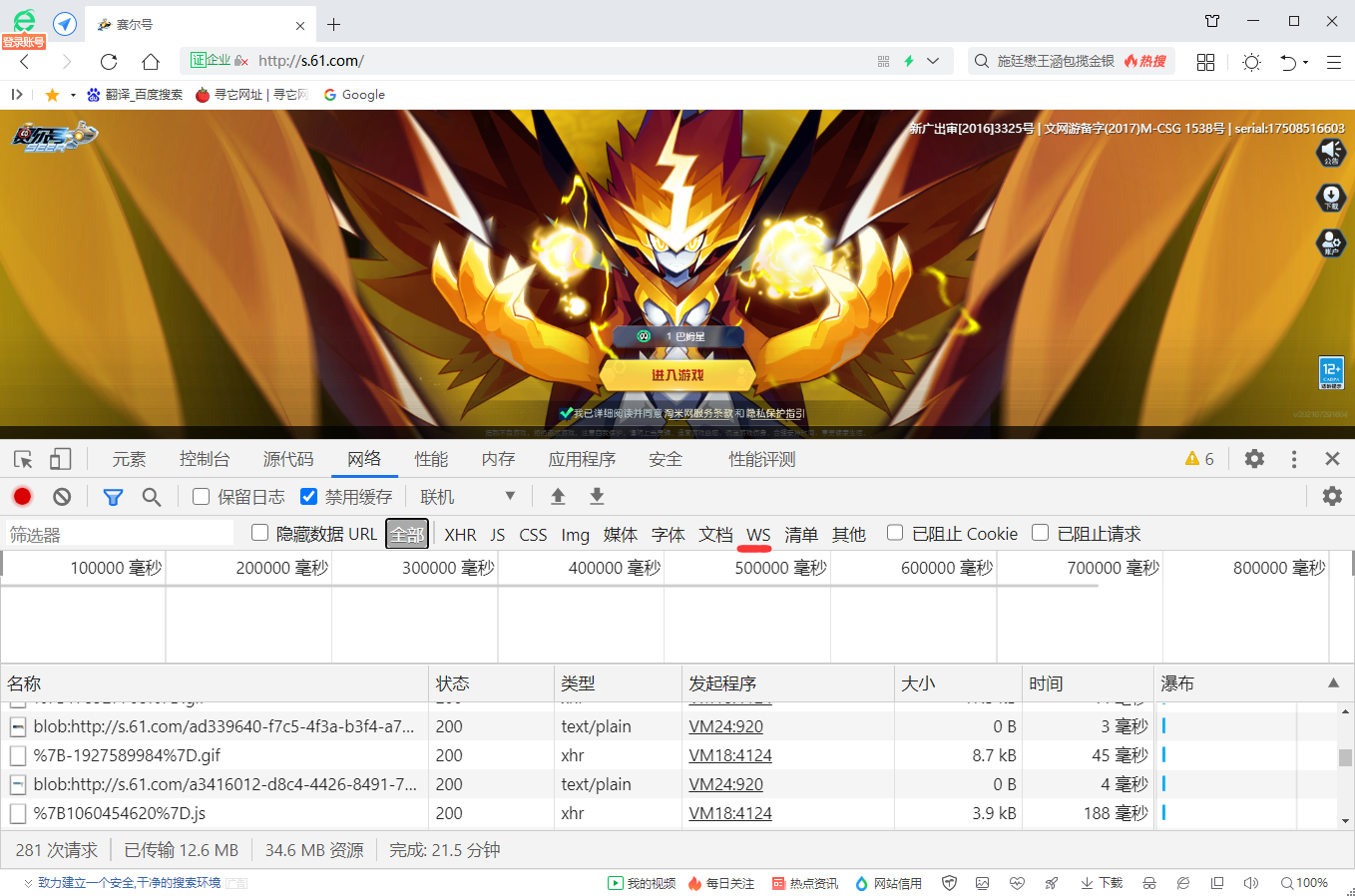
Task: Open the VM18:4124 initiator for %7B1060454620%7D.js
Action: click(730, 813)
